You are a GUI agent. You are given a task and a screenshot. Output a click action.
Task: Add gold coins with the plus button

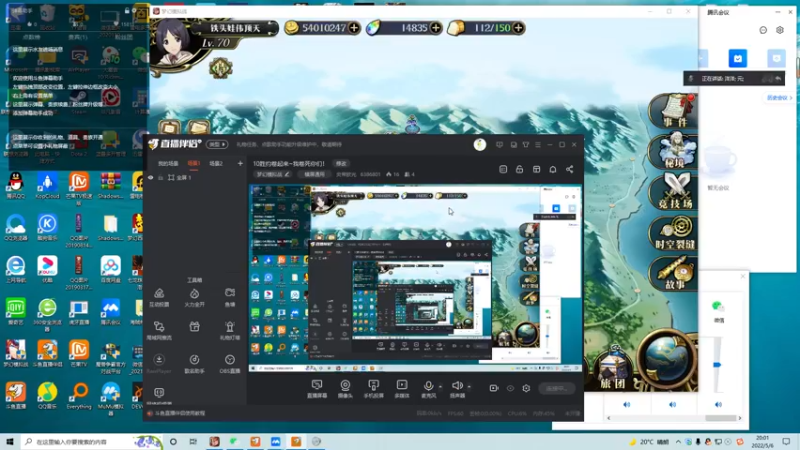(x=354, y=28)
